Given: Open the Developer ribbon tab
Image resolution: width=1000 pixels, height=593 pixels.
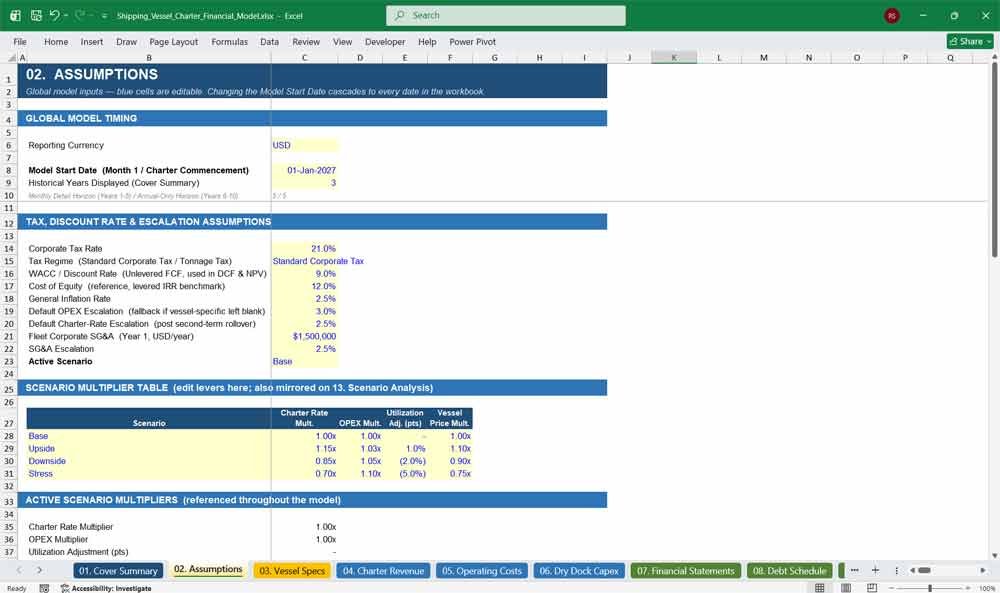Looking at the screenshot, I should coord(385,41).
